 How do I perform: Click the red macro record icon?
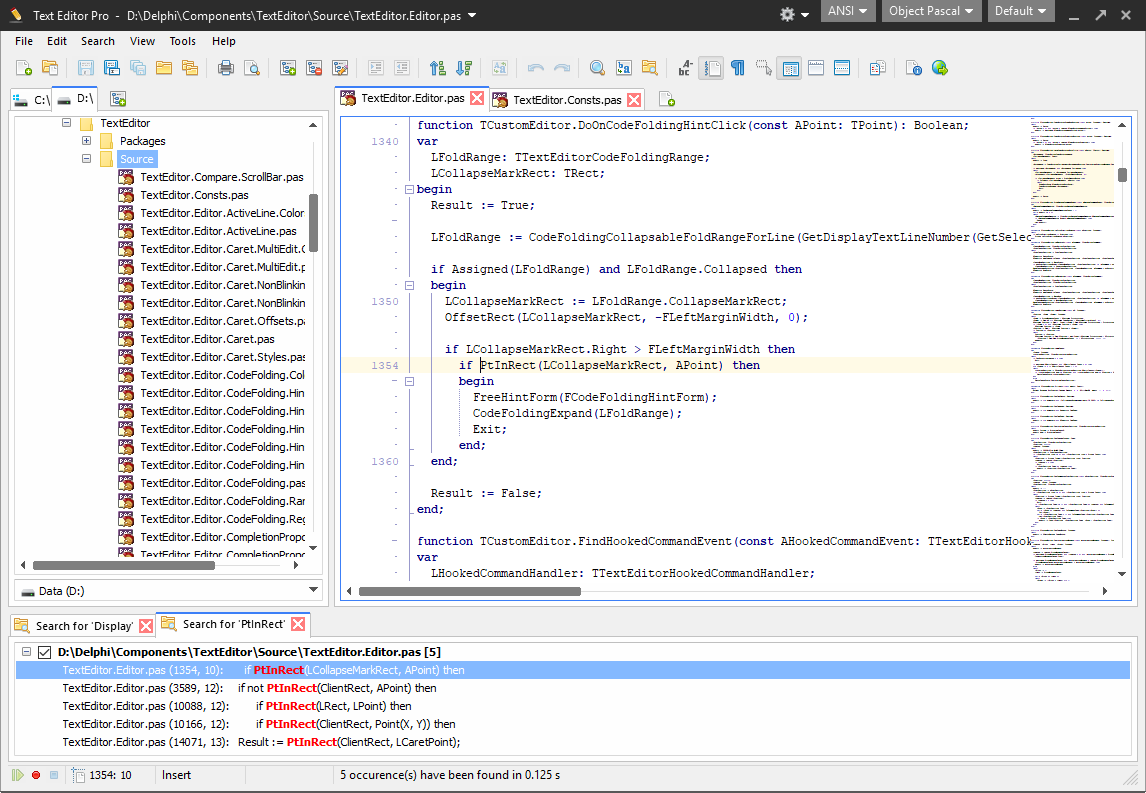coord(36,775)
